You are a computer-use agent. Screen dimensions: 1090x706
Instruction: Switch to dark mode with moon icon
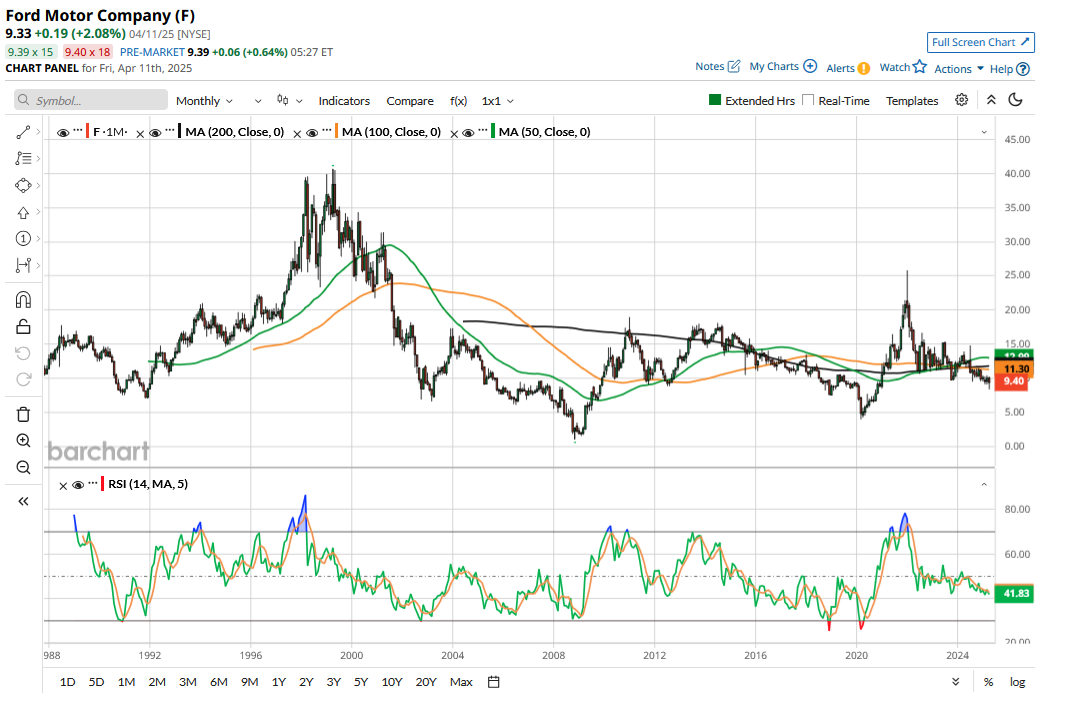pos(1016,100)
